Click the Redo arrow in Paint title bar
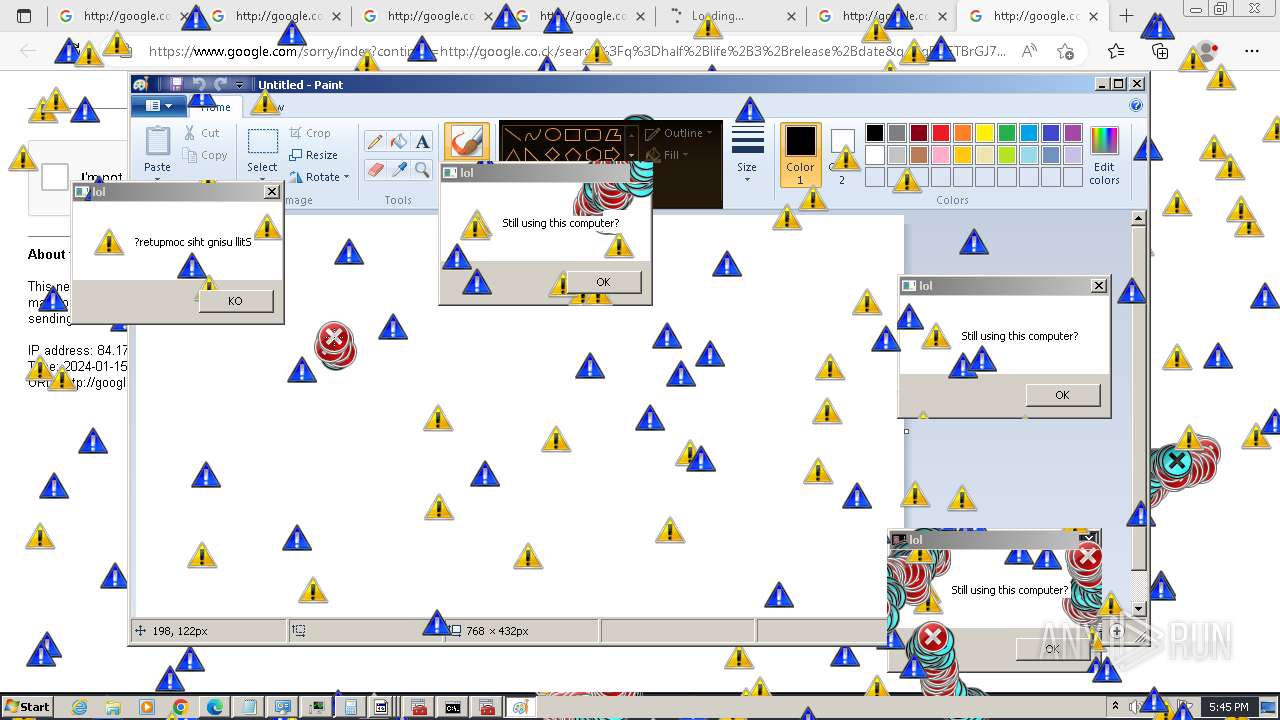Image resolution: width=1280 pixels, height=720 pixels. [x=221, y=85]
